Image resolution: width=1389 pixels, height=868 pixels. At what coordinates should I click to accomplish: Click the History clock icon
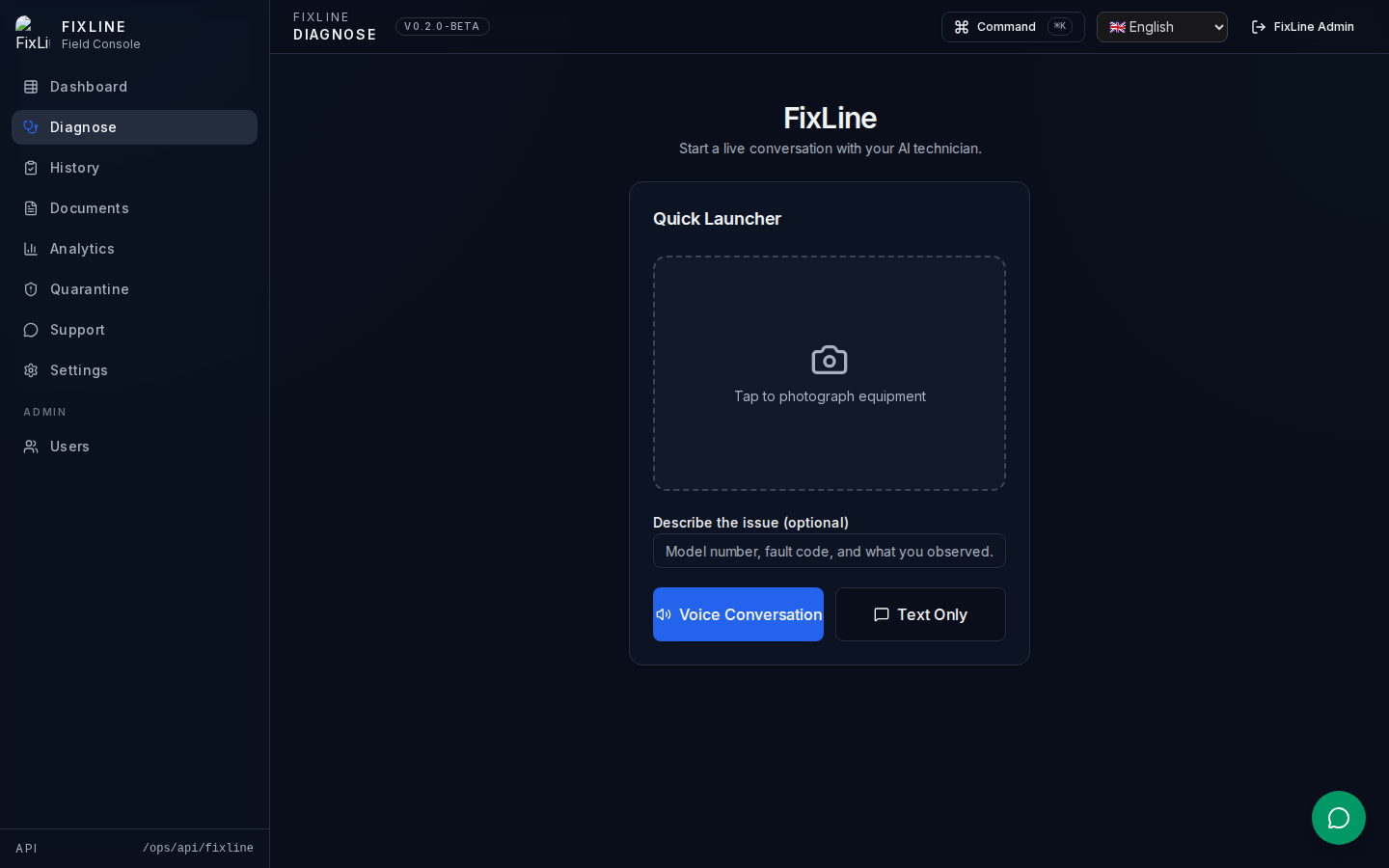click(30, 168)
